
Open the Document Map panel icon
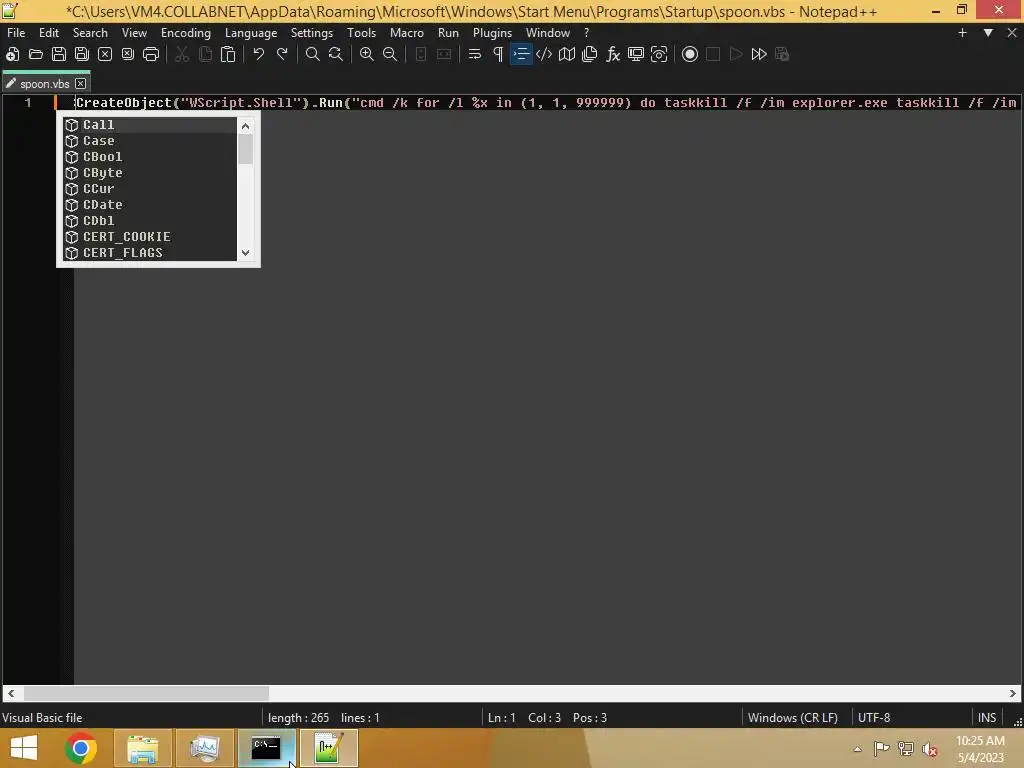point(567,54)
